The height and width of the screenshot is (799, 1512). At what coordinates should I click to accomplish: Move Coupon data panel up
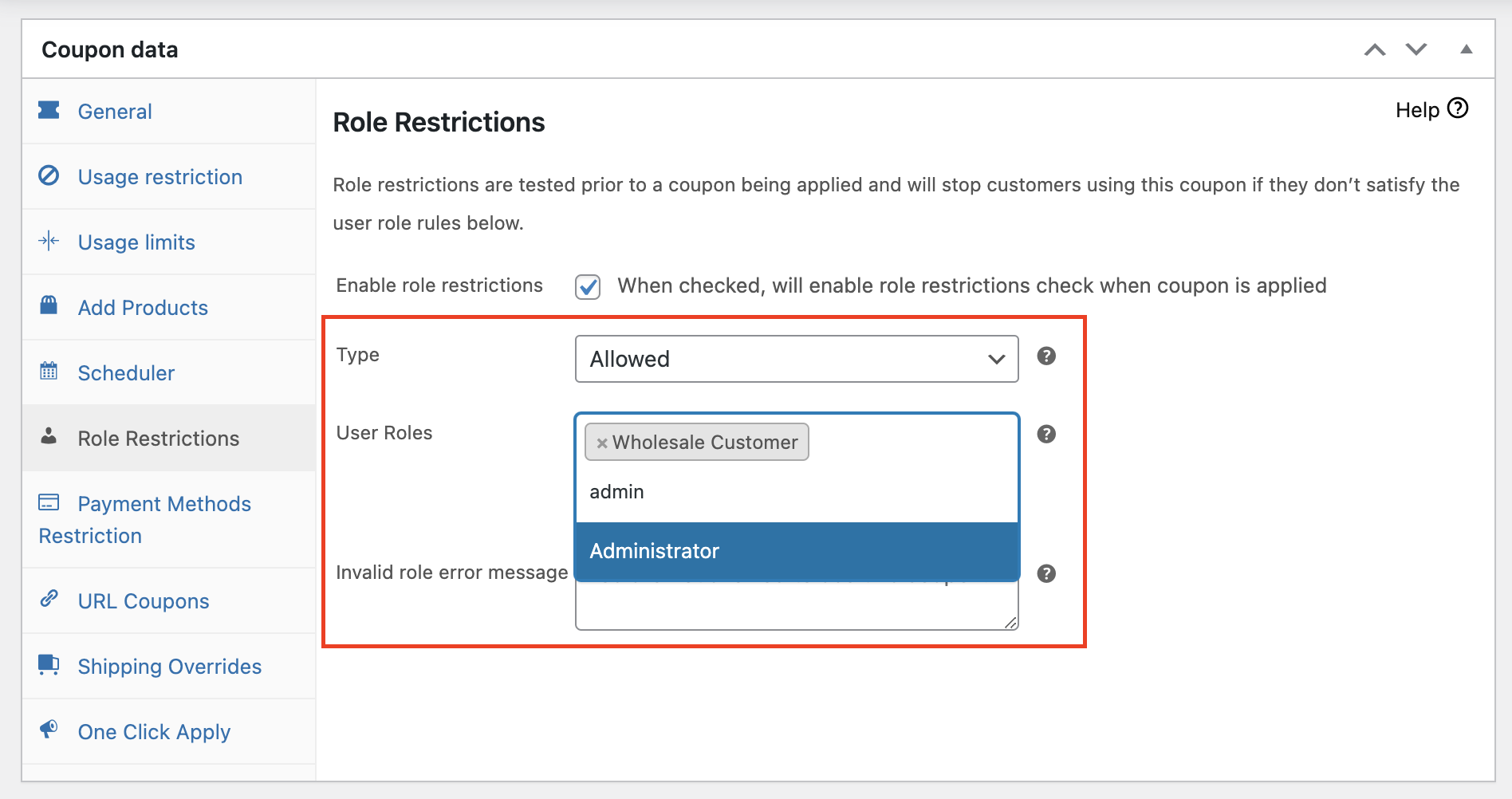1374,49
